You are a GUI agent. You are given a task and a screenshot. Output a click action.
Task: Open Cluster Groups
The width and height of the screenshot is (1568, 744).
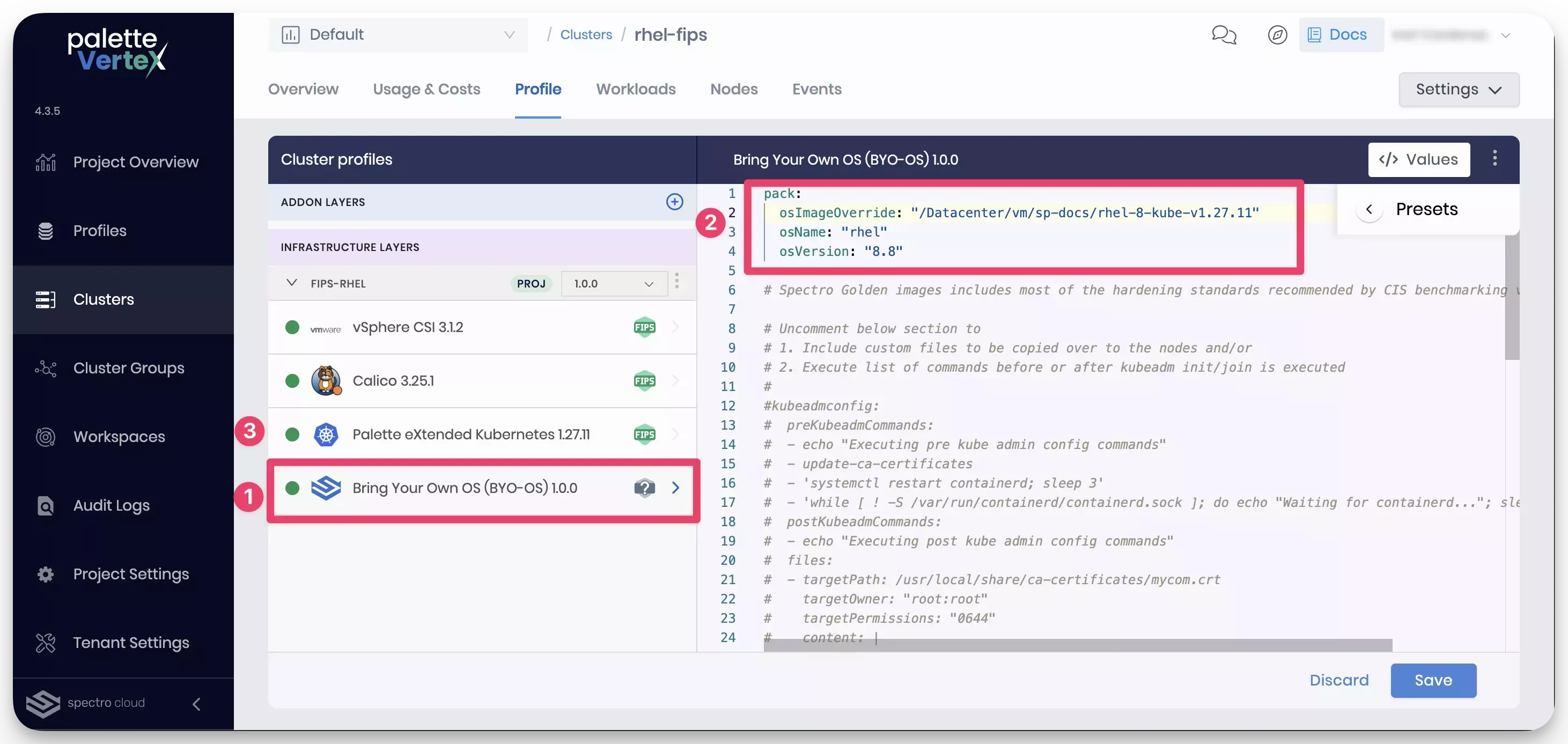click(128, 368)
